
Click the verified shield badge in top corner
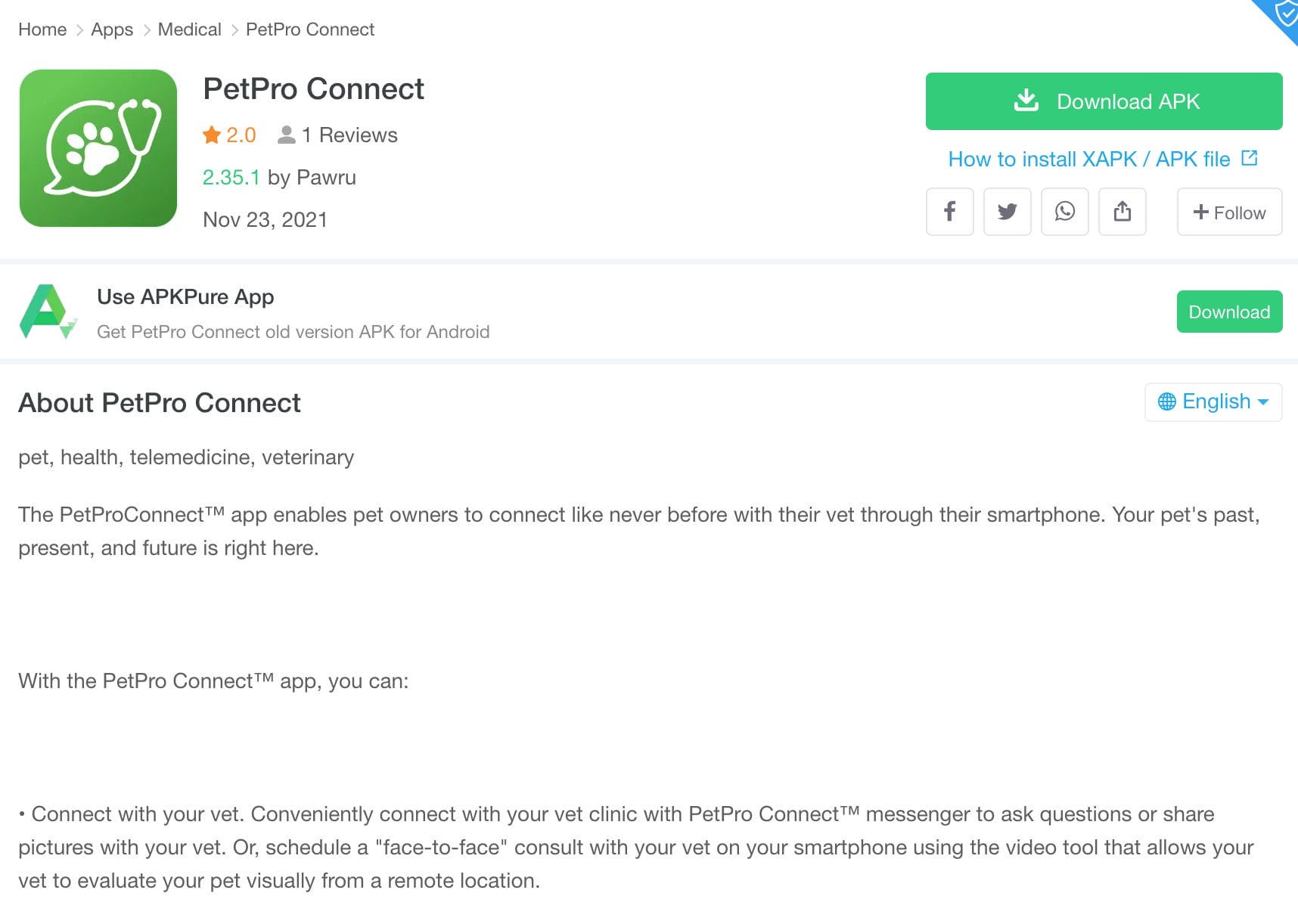(1284, 14)
